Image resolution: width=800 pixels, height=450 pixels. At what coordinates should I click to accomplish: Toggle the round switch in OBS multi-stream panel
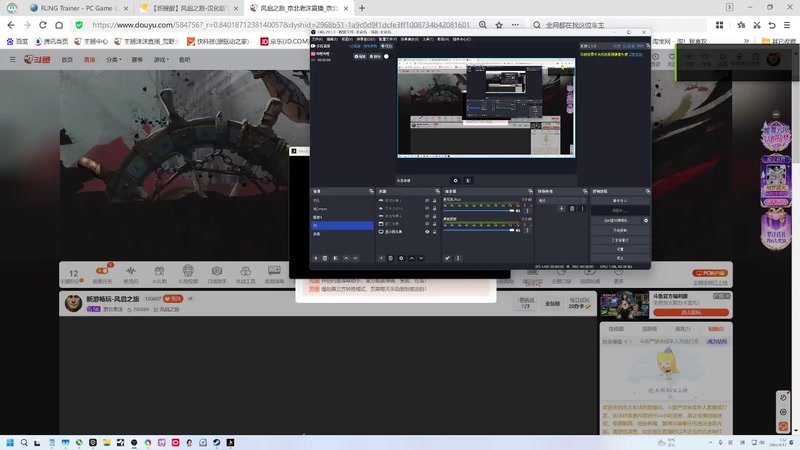(386, 56)
